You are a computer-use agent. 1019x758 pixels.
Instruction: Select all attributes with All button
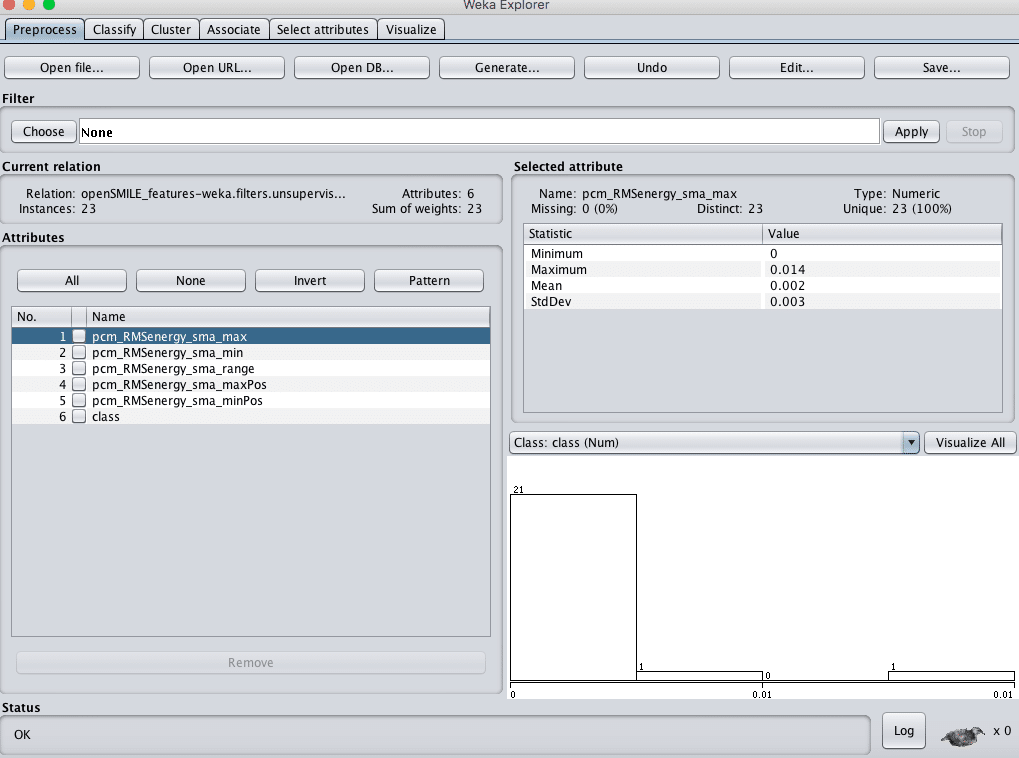point(72,281)
